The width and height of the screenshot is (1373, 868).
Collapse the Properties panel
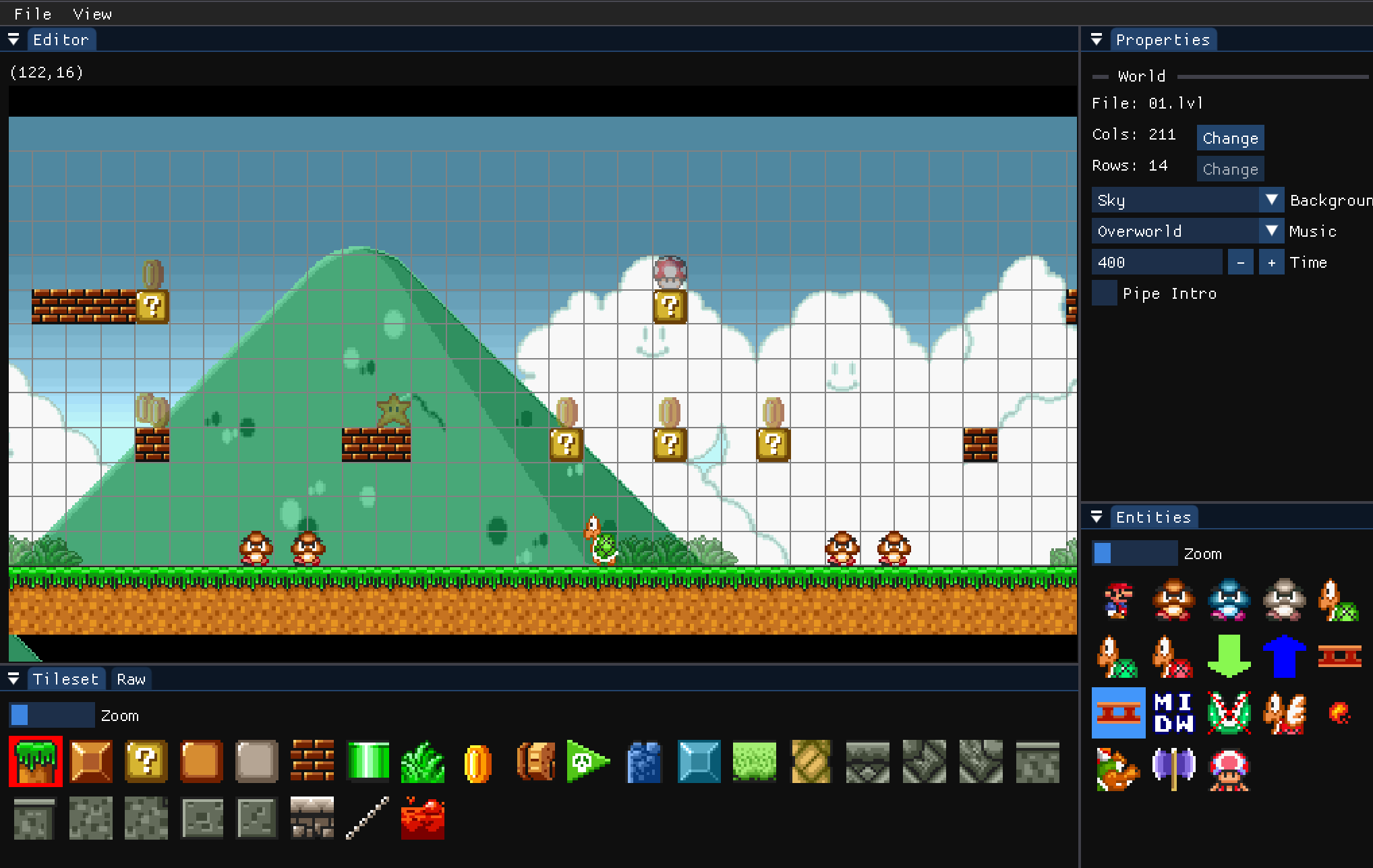(x=1097, y=40)
